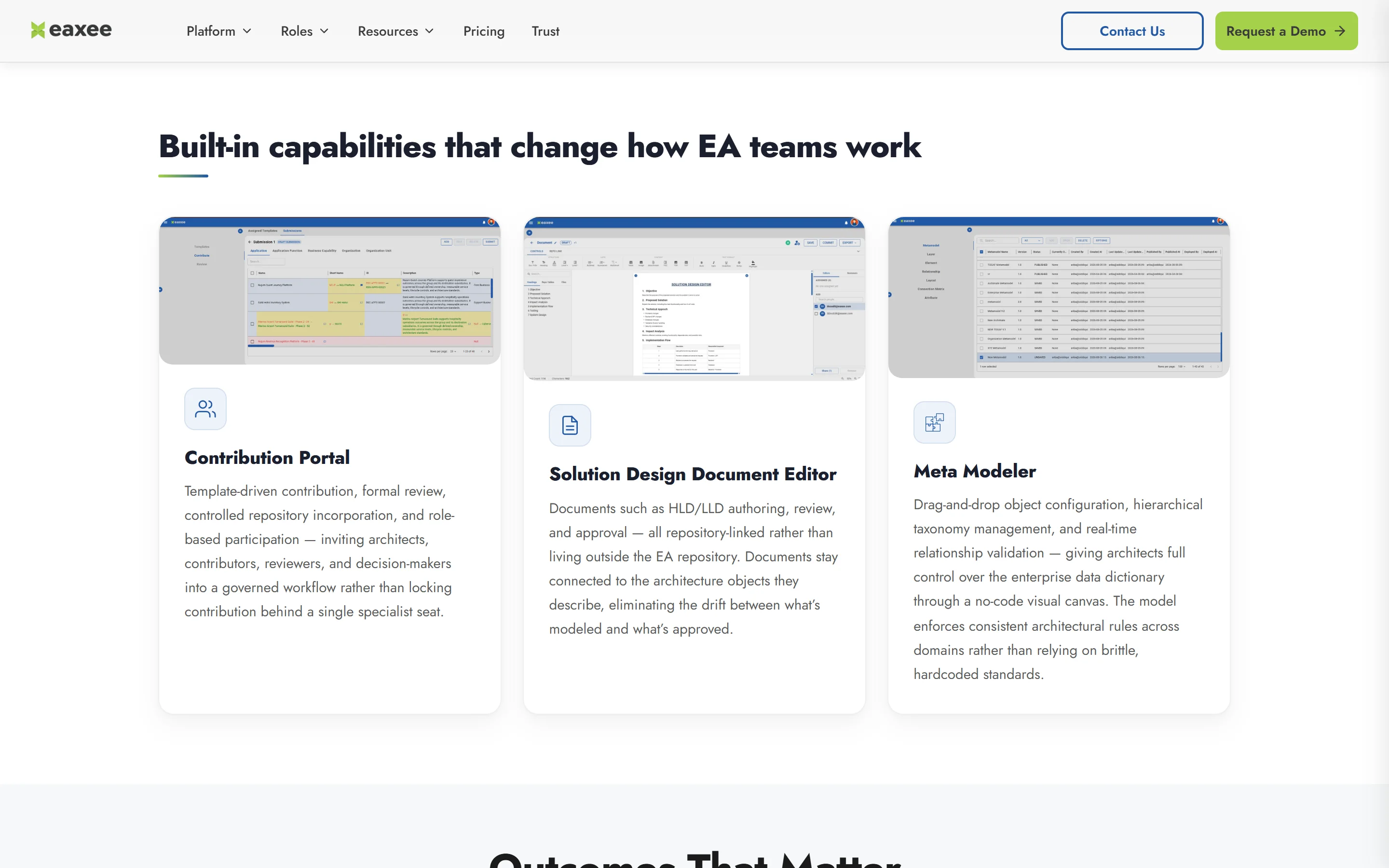Click the eaxee logo
Image resolution: width=1389 pixels, height=868 pixels.
click(x=71, y=30)
